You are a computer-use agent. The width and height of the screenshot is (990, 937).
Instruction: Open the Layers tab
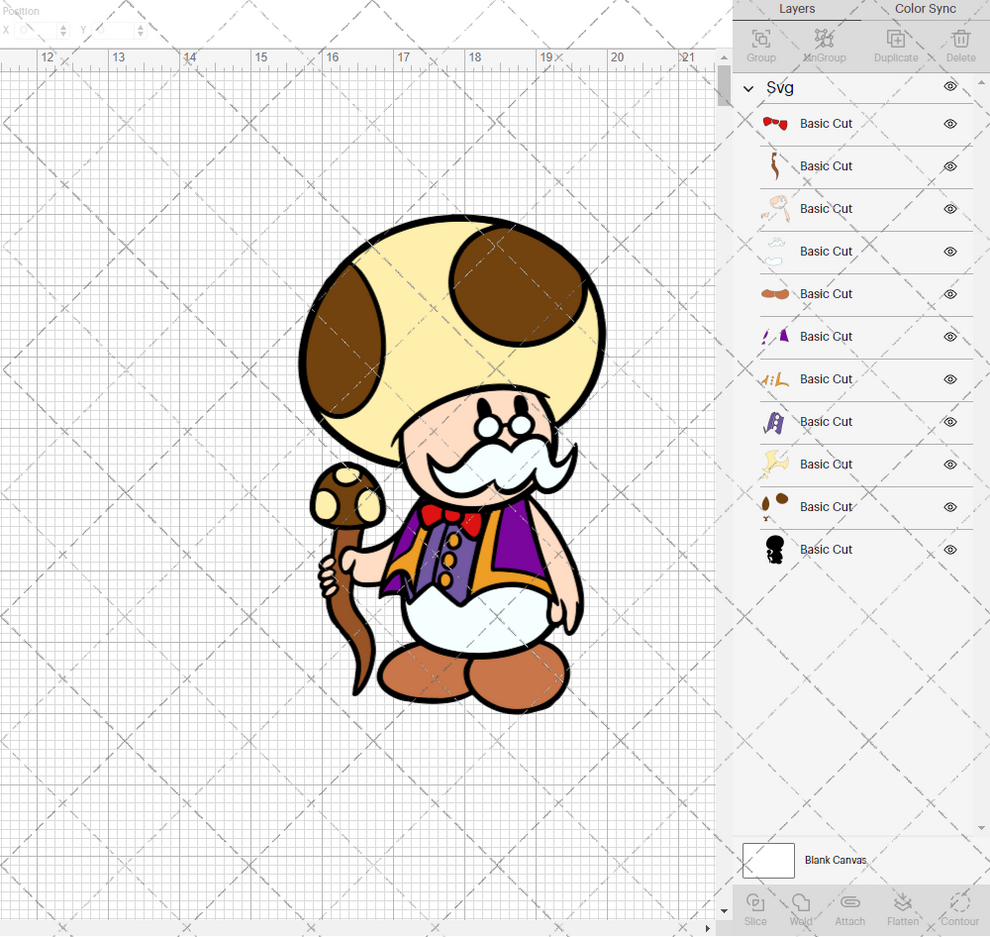[797, 9]
